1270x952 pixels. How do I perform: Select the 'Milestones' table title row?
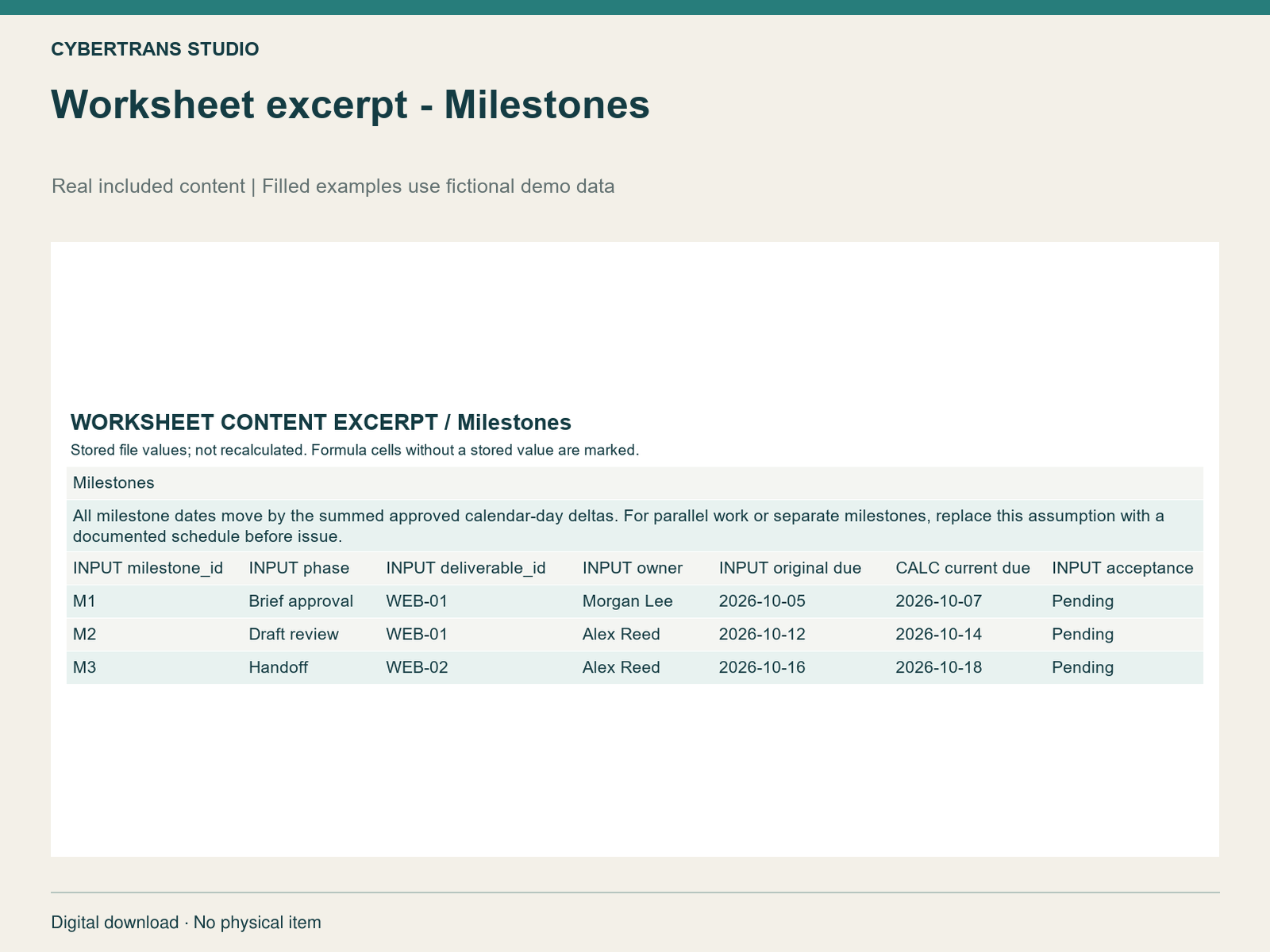click(x=635, y=482)
